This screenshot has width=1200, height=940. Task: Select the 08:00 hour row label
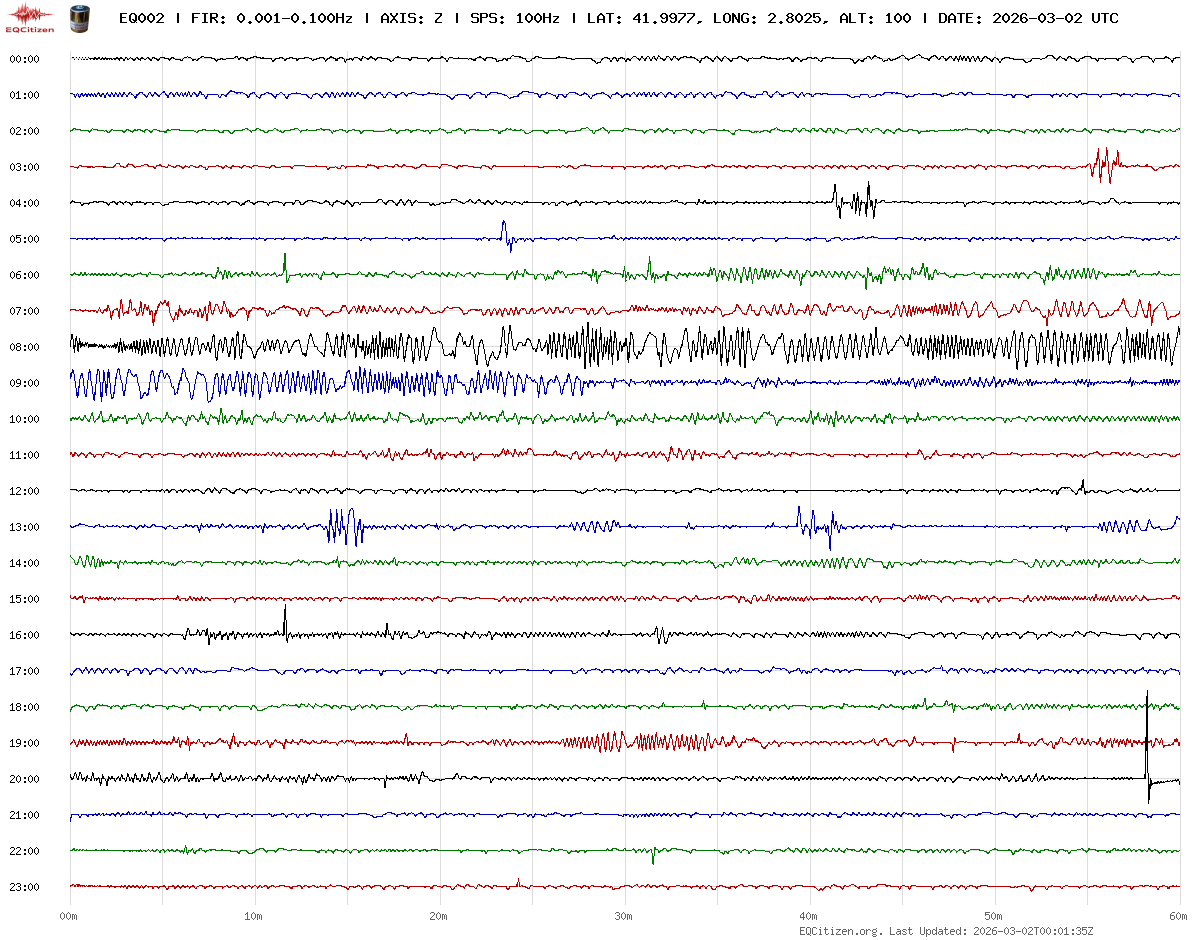pos(24,347)
